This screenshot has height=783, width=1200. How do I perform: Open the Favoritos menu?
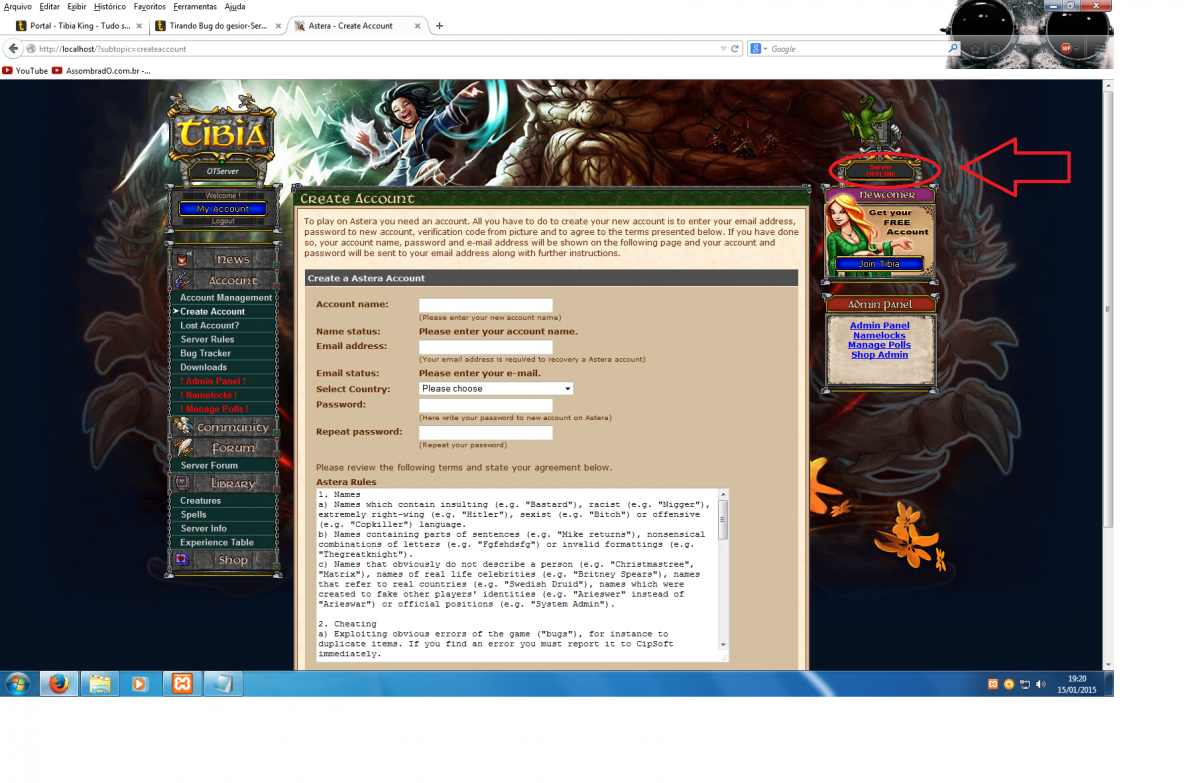[x=150, y=6]
